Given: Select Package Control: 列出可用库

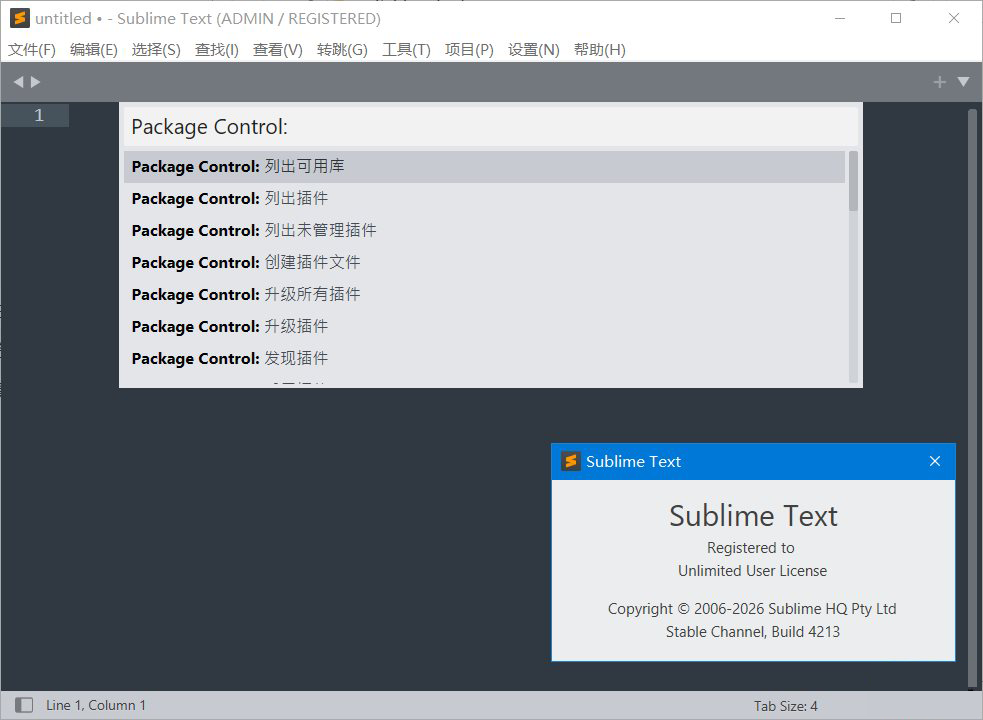Looking at the screenshot, I should tap(484, 167).
